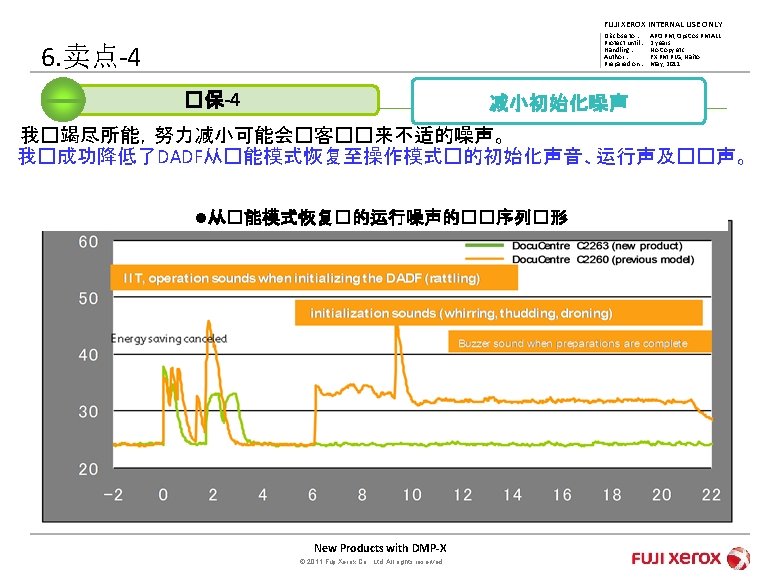Click the x-axis label 18
The height and width of the screenshot is (585, 780).
tap(612, 495)
